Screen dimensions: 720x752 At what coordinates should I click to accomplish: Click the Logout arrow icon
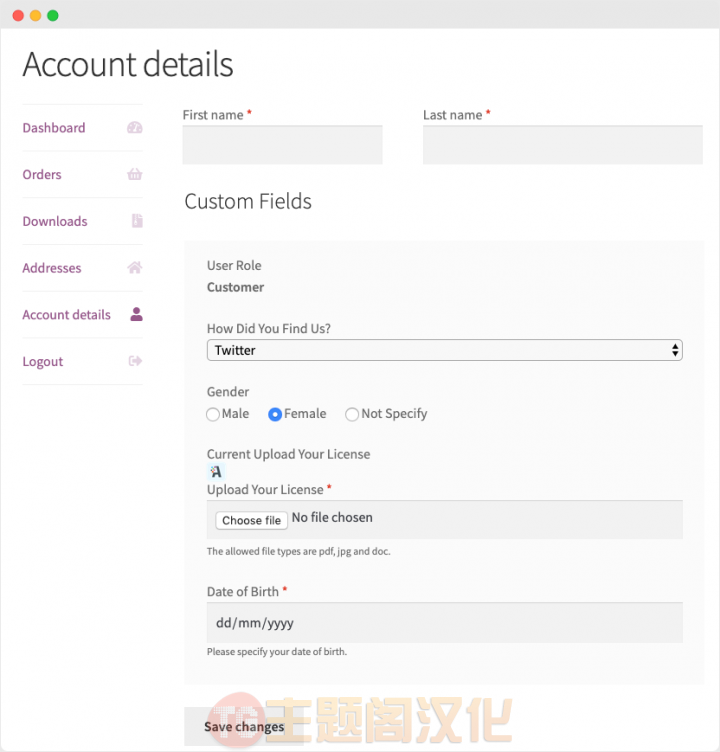(x=135, y=361)
